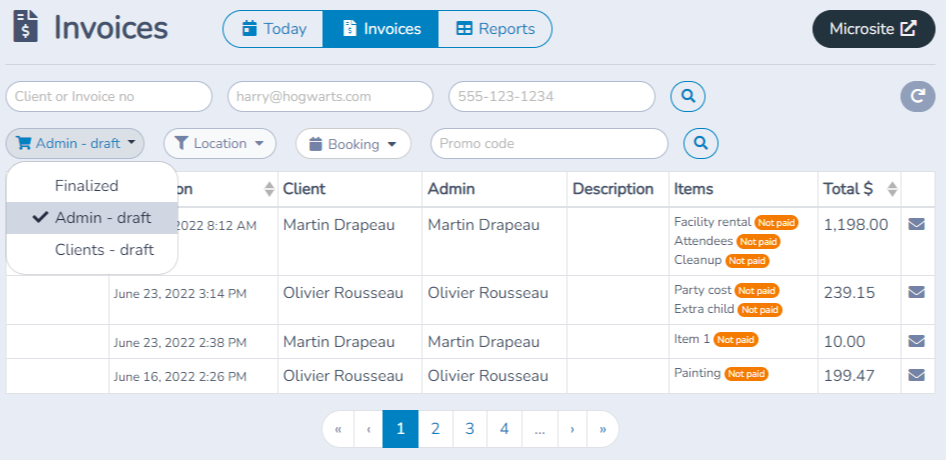This screenshot has height=460, width=947.
Task: Go to first page with « button
Action: 338,429
